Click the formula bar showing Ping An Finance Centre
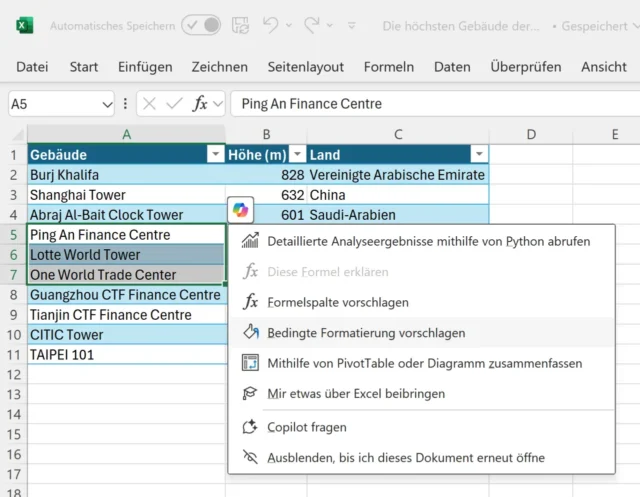The image size is (640, 497). click(x=430, y=103)
